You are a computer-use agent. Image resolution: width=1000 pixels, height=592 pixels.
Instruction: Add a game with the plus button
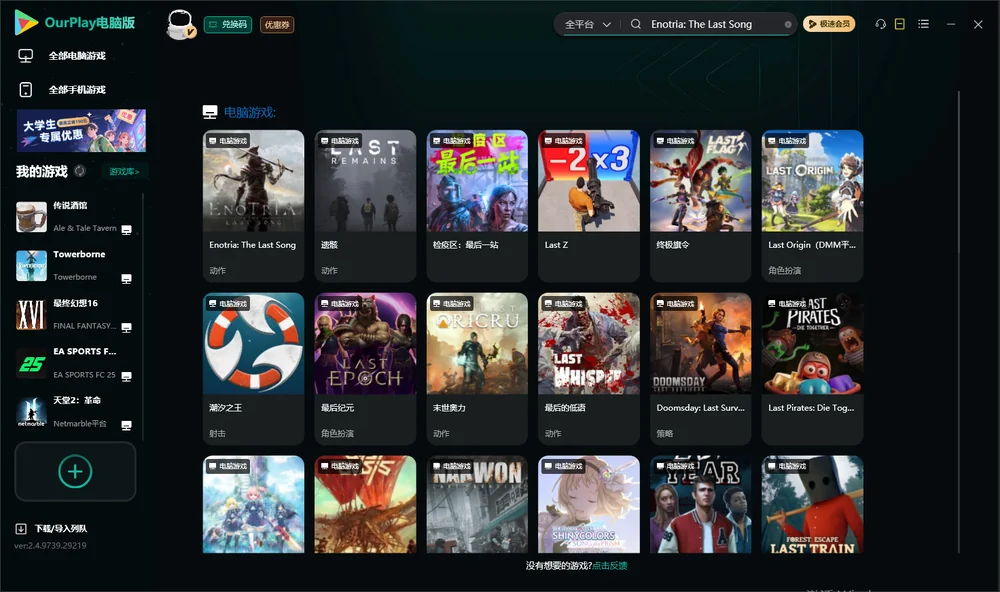point(75,471)
